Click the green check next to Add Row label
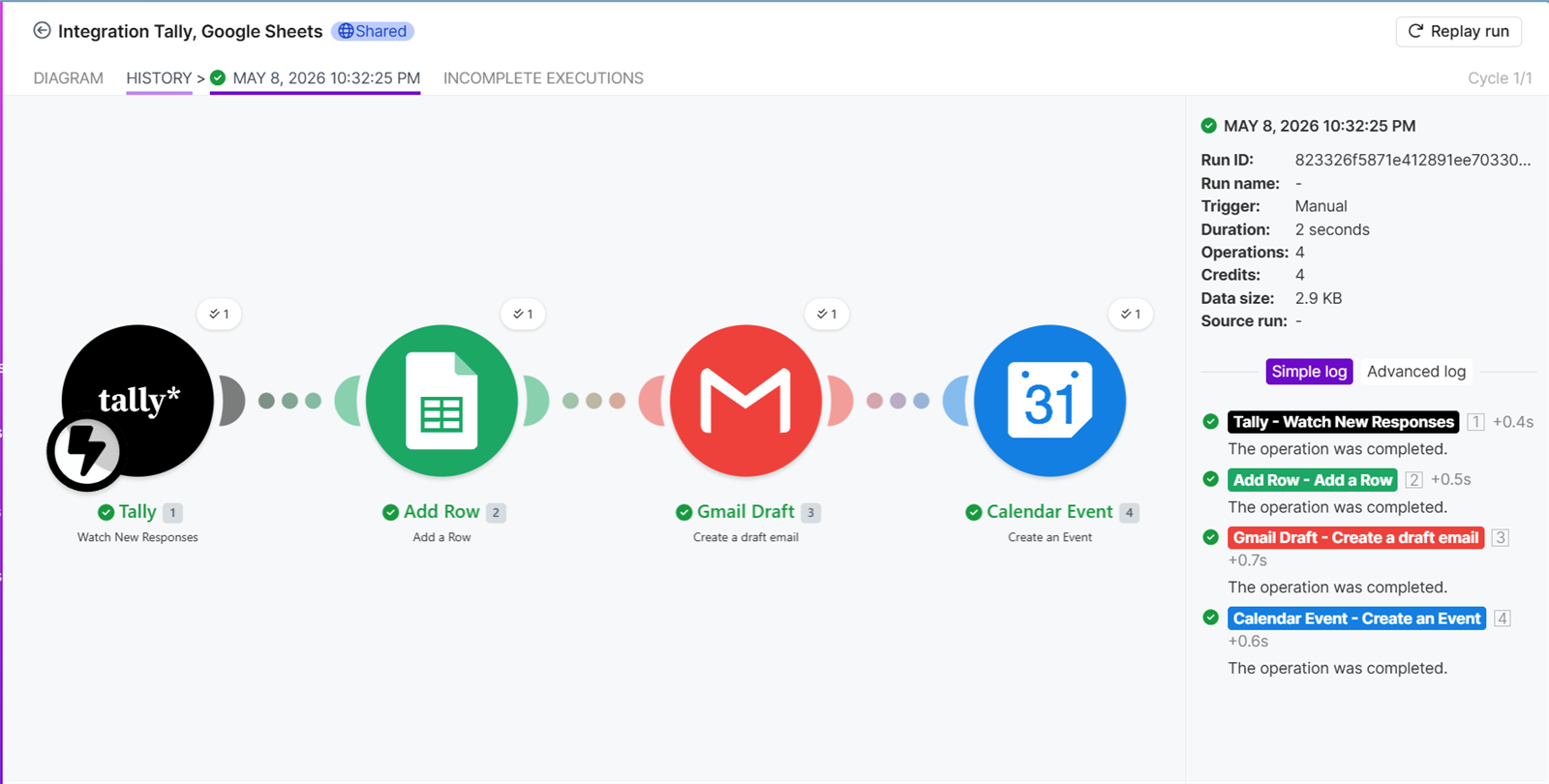 coord(390,512)
